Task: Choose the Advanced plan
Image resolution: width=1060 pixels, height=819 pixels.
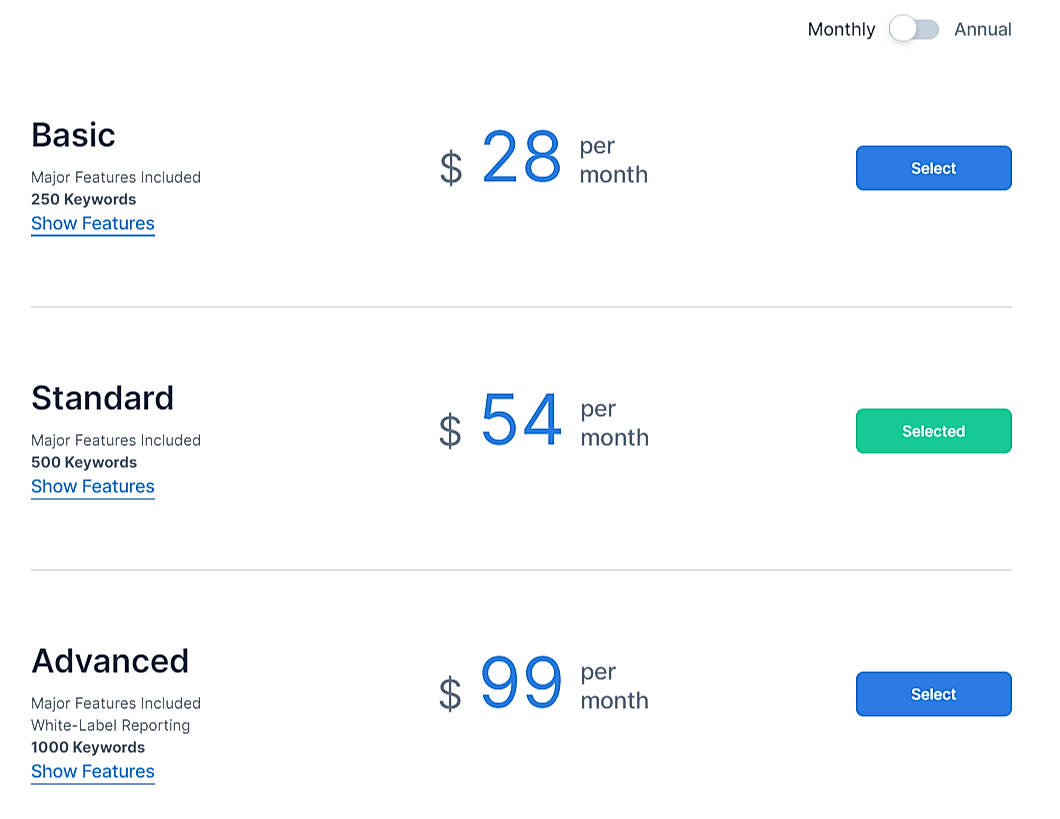Action: point(933,694)
